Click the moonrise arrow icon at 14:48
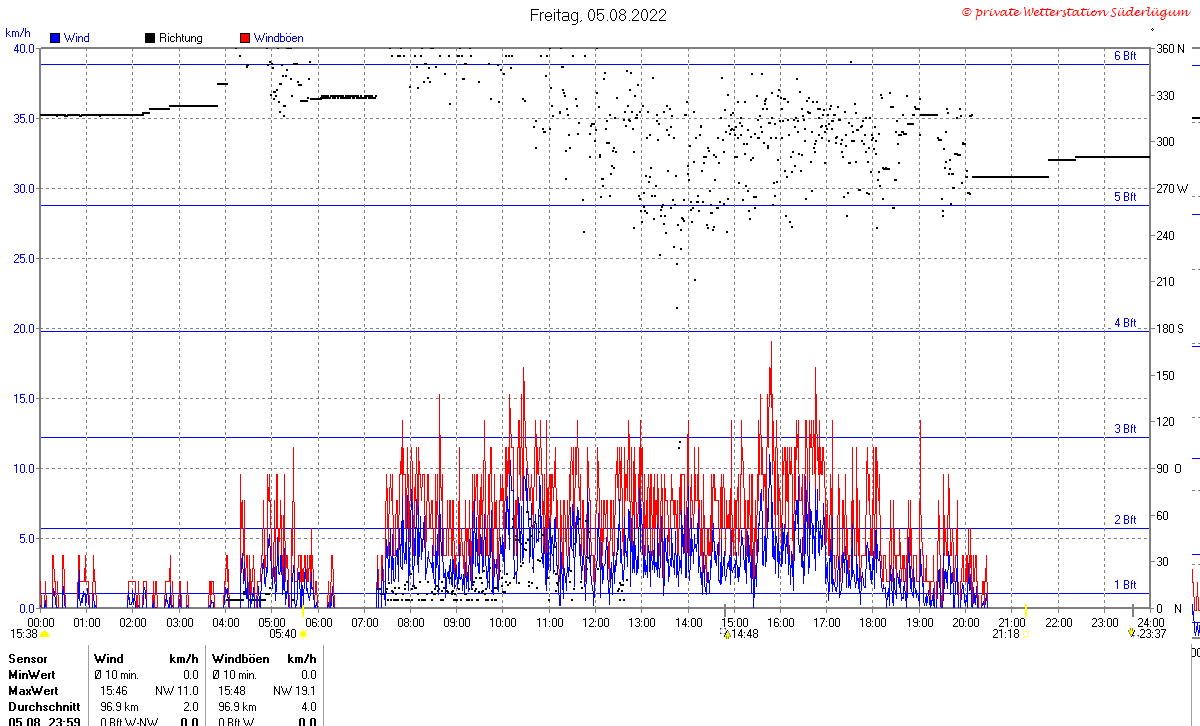The width and height of the screenshot is (1200, 726). click(728, 633)
